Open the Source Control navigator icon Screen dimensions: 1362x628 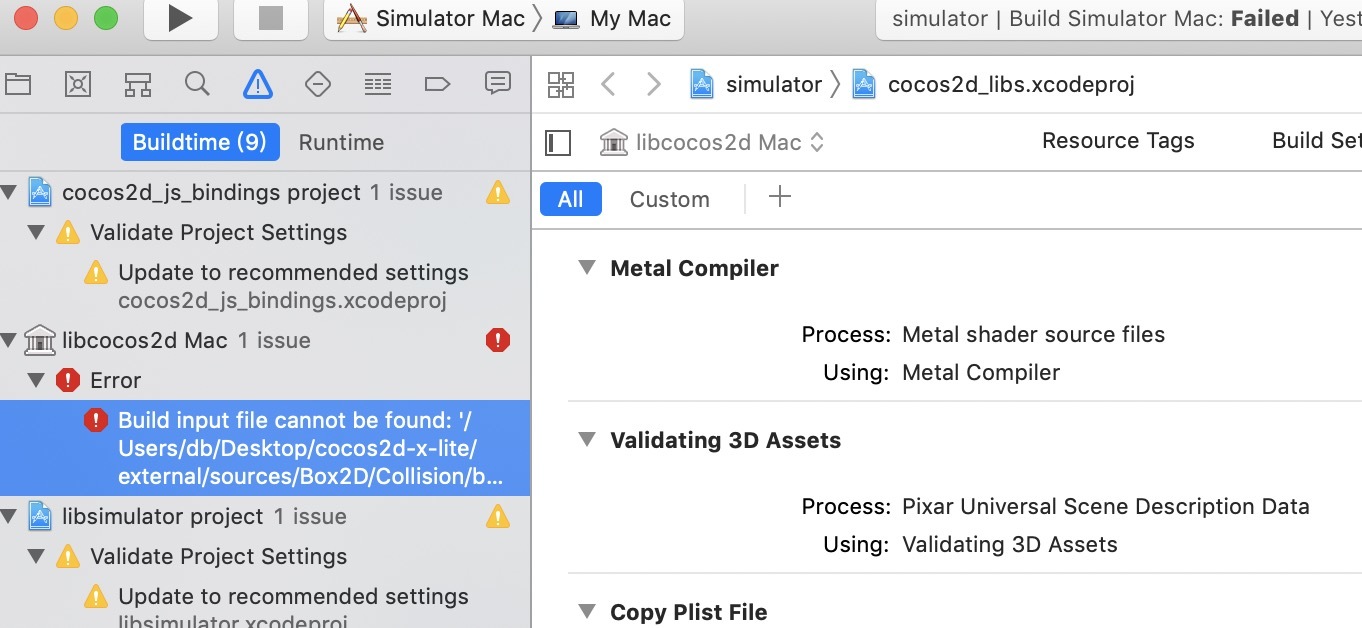coord(78,84)
